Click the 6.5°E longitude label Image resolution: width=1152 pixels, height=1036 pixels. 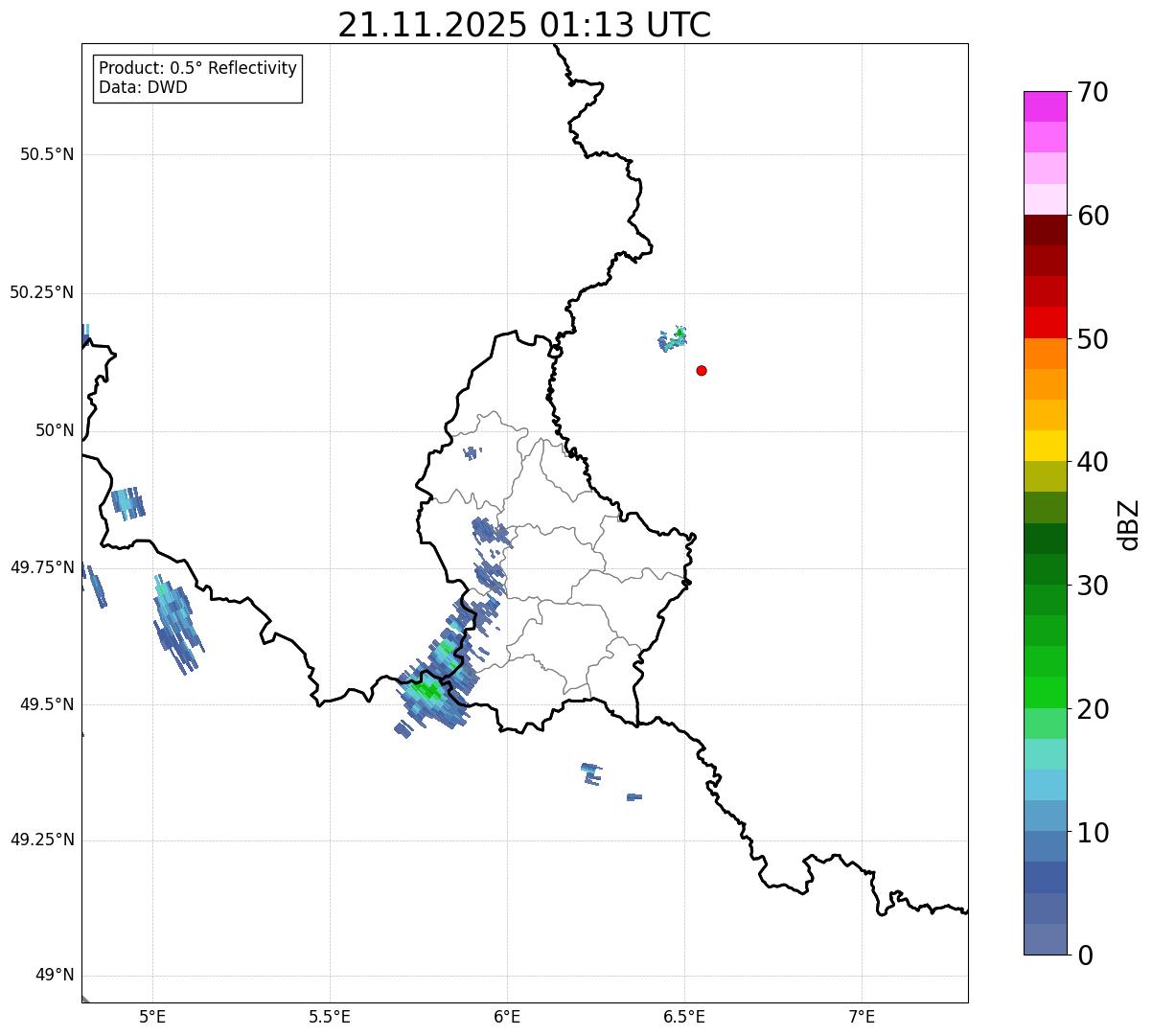pos(684,1017)
